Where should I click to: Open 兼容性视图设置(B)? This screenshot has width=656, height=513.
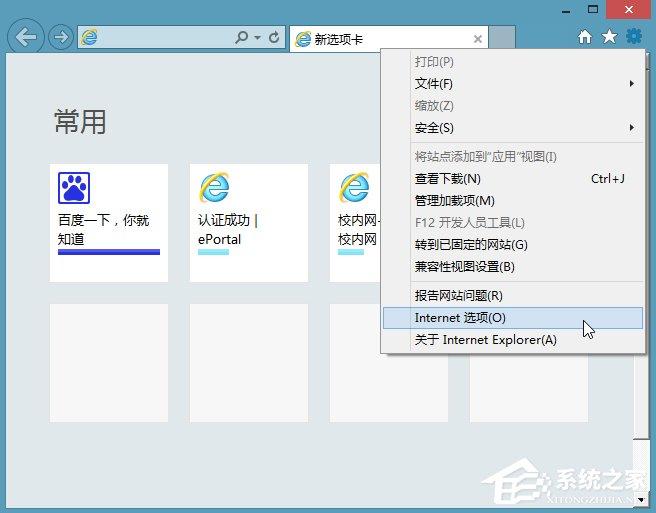[513, 267]
